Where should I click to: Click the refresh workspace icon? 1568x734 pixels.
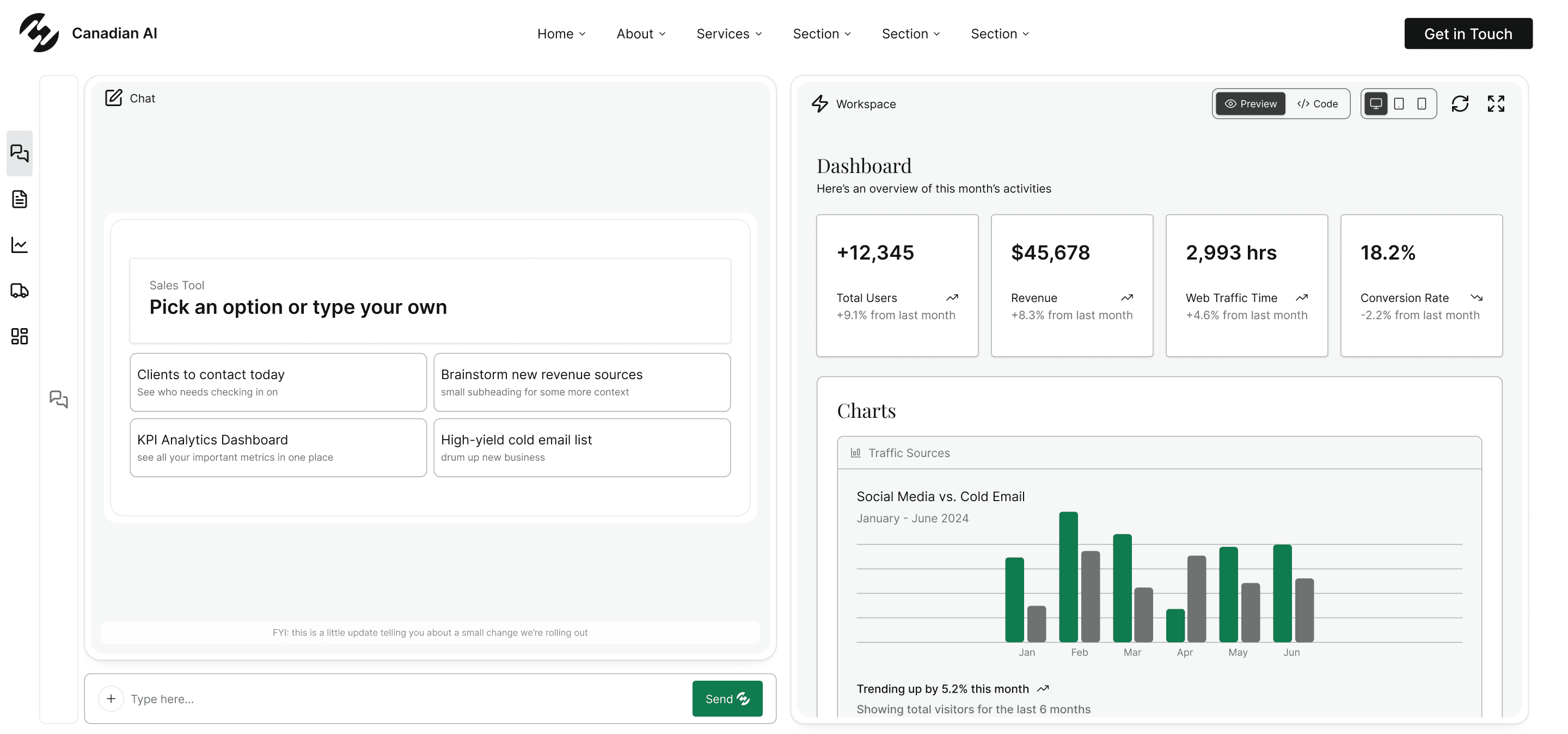click(1460, 104)
